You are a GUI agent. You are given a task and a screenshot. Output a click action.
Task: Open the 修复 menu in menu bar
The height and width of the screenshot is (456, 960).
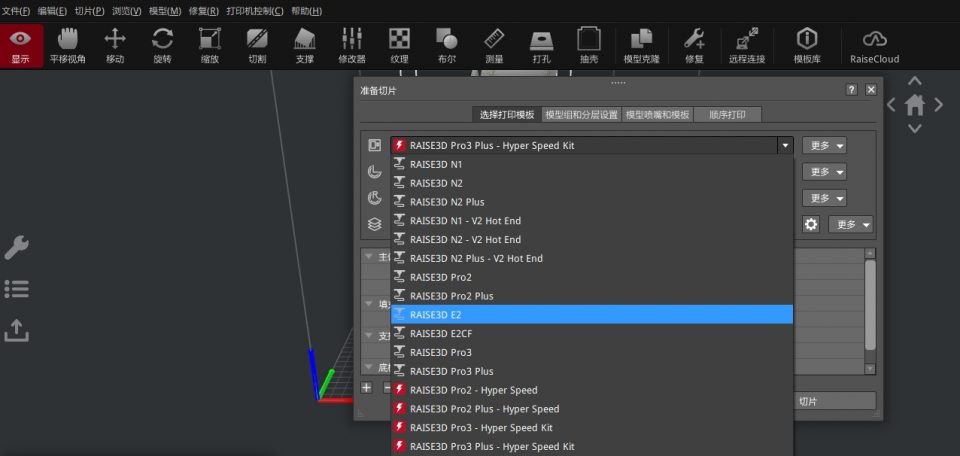[204, 11]
